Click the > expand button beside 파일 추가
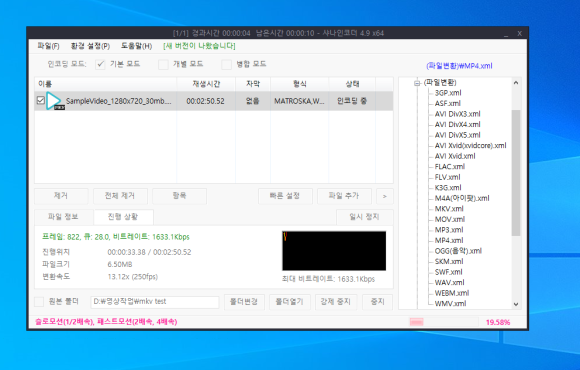Screen dimensions: 580x370 (x=385, y=196)
